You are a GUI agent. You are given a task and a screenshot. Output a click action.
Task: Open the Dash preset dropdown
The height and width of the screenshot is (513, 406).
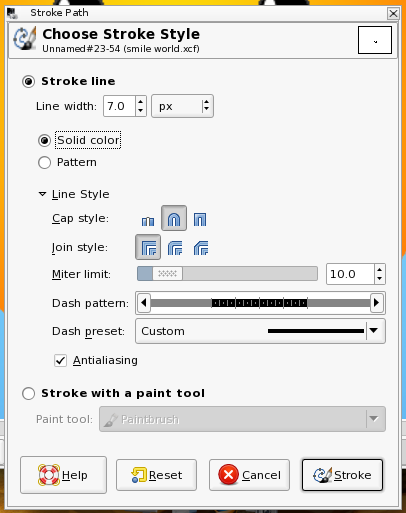[x=260, y=331]
